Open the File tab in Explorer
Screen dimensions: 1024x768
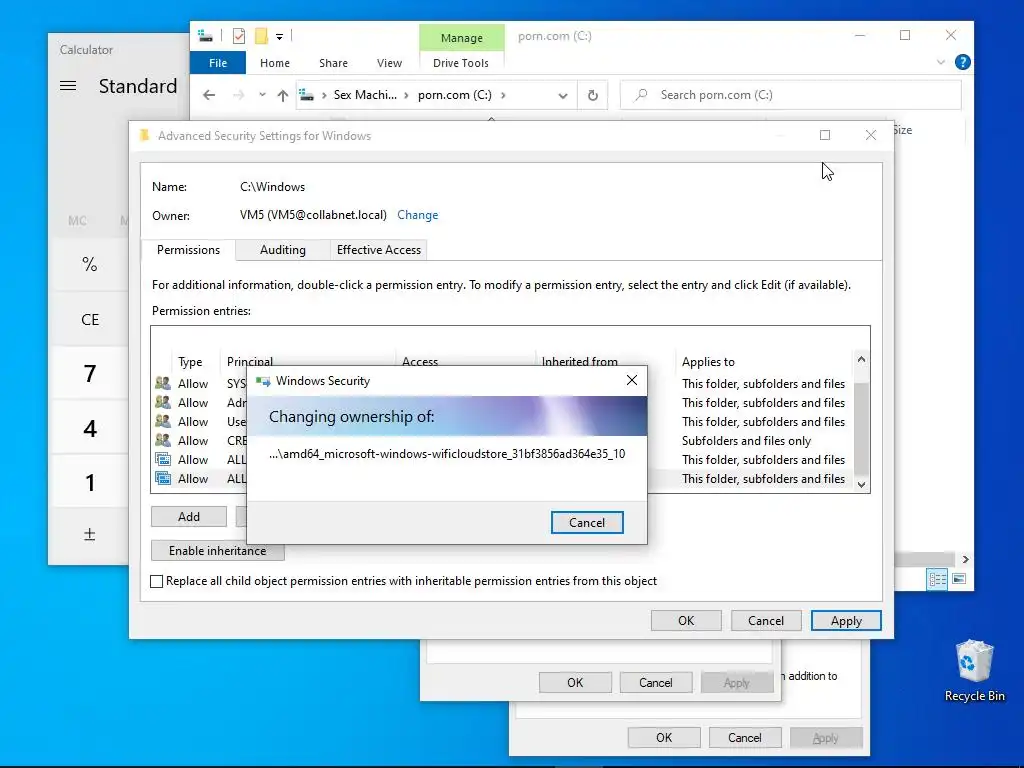coord(218,63)
